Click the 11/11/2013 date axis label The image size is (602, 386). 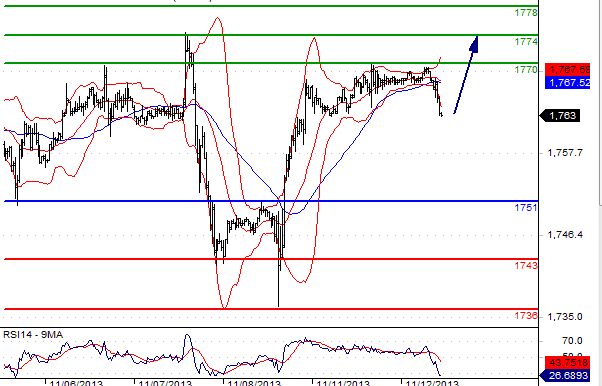coord(343,383)
